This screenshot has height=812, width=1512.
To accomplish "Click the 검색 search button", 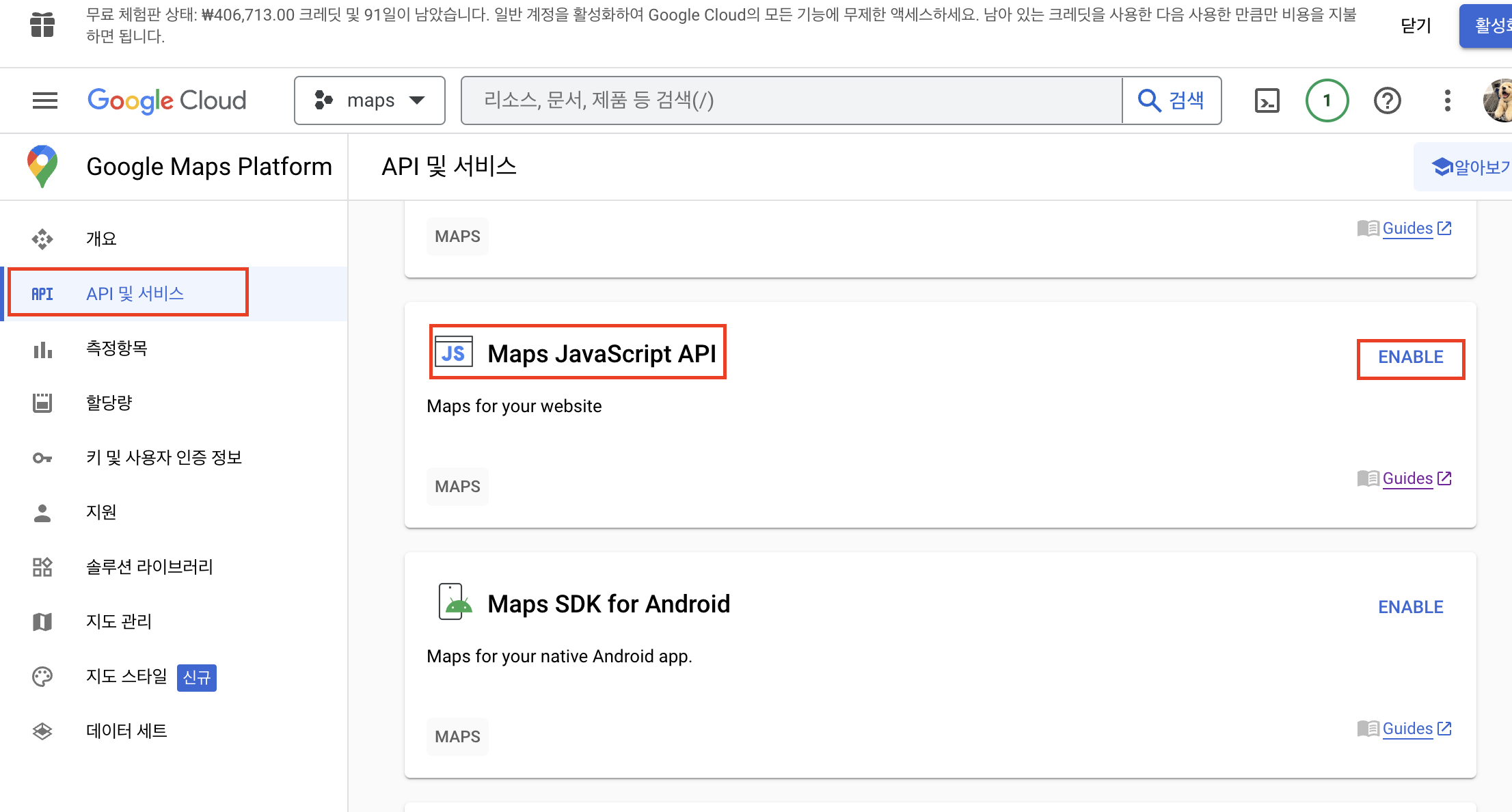I will click(1172, 100).
